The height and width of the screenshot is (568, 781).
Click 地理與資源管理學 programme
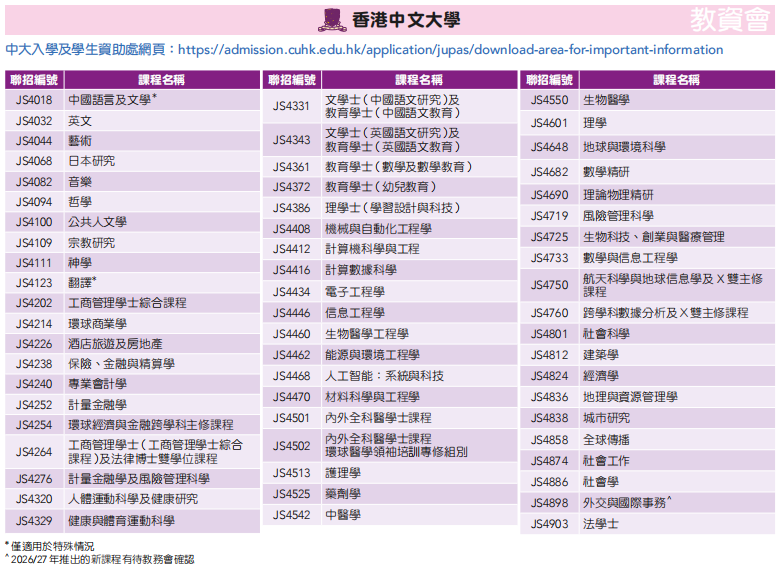click(631, 397)
